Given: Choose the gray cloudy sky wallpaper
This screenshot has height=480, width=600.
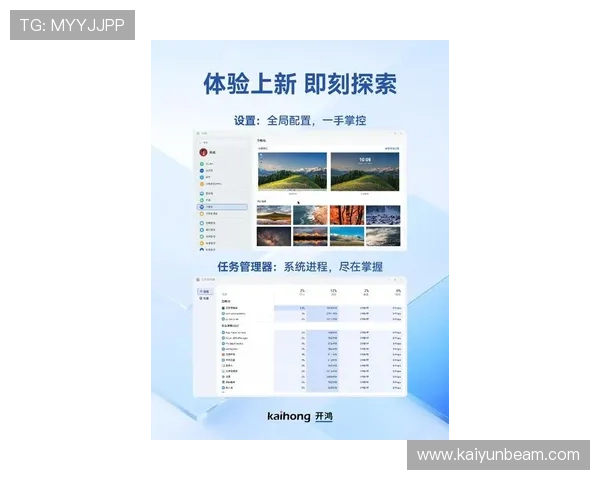Looking at the screenshot, I should click(383, 236).
